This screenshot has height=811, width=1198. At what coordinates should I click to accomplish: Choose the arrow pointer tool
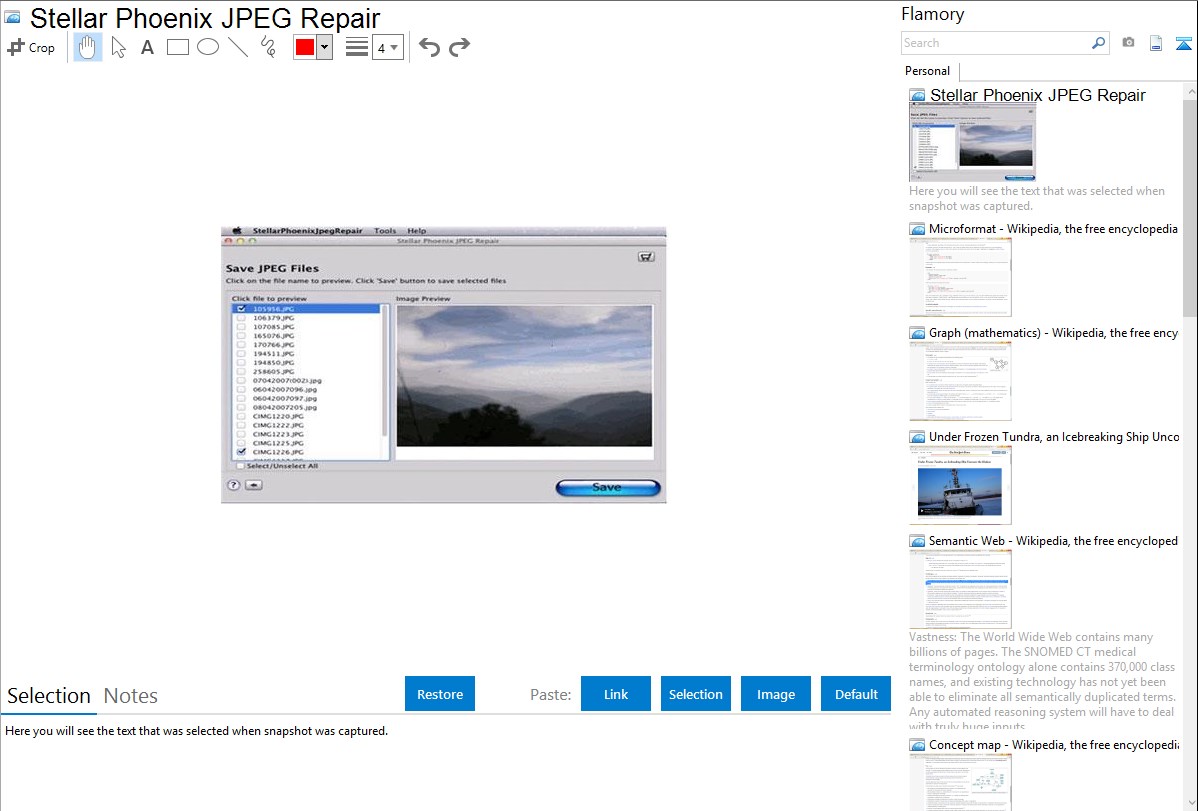click(x=118, y=47)
